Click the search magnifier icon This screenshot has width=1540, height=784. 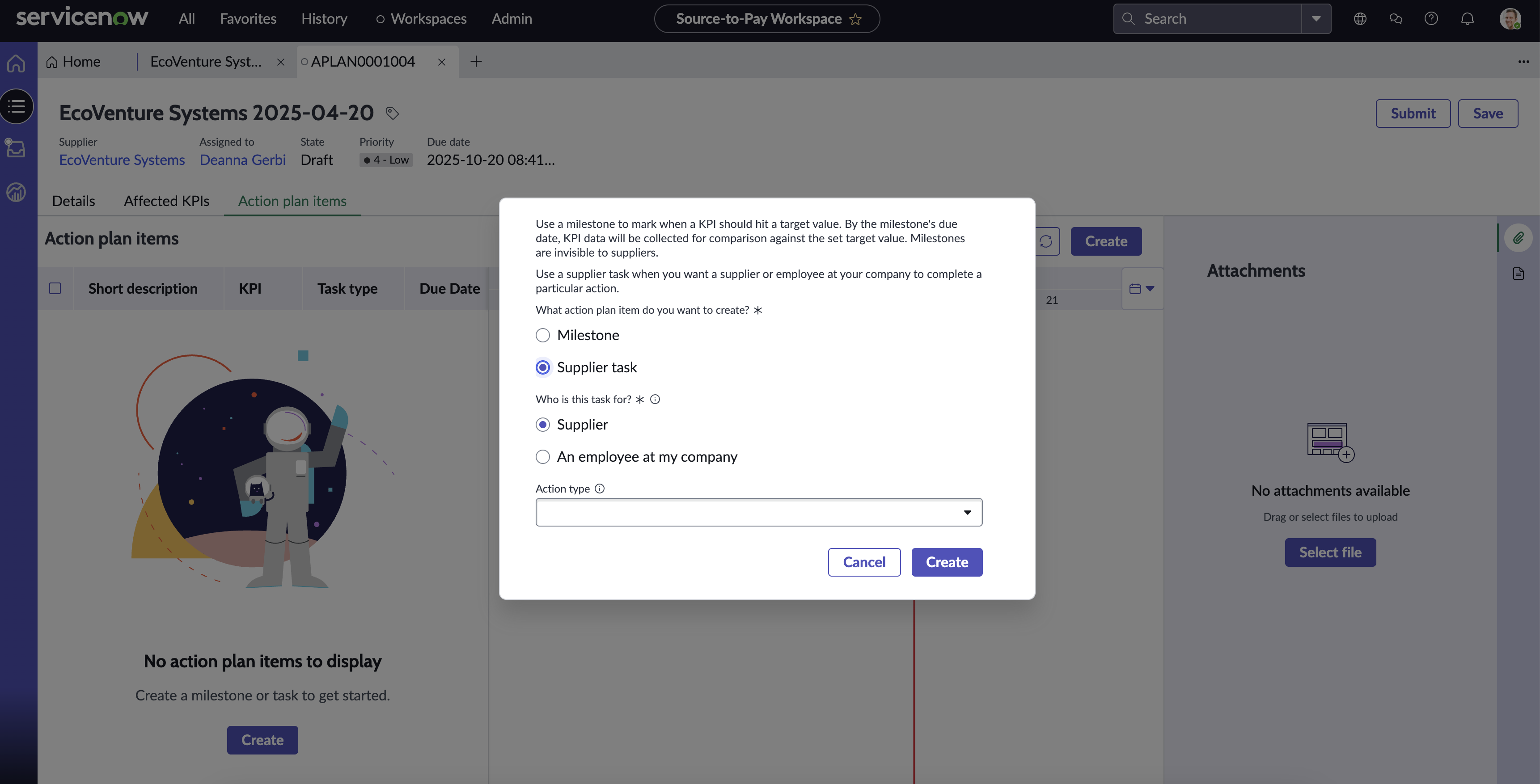click(1128, 18)
